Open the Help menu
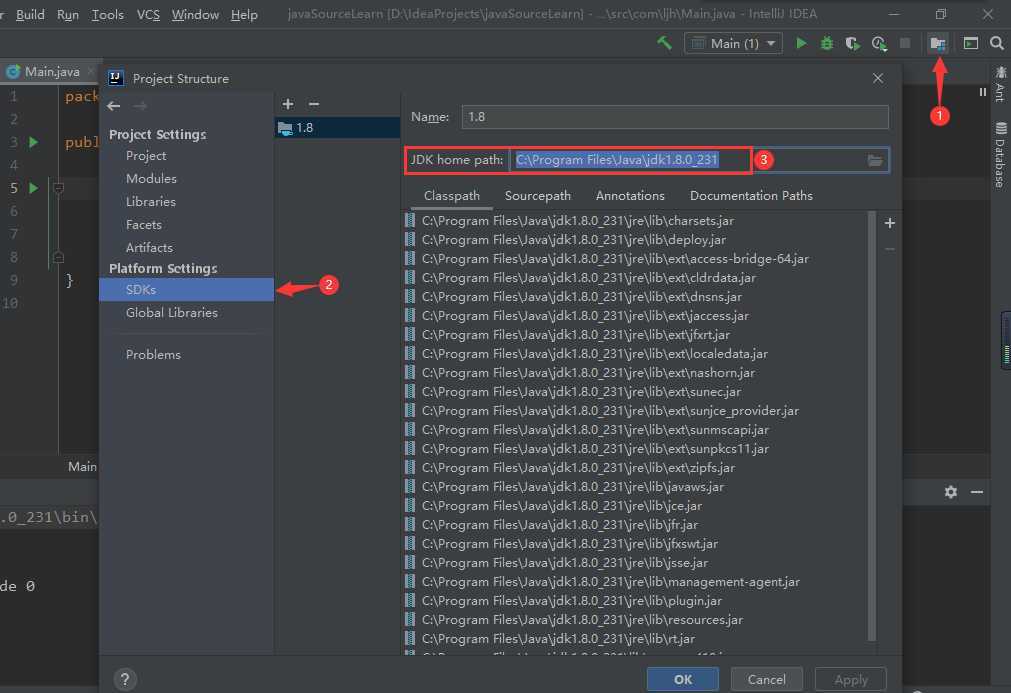 tap(244, 14)
